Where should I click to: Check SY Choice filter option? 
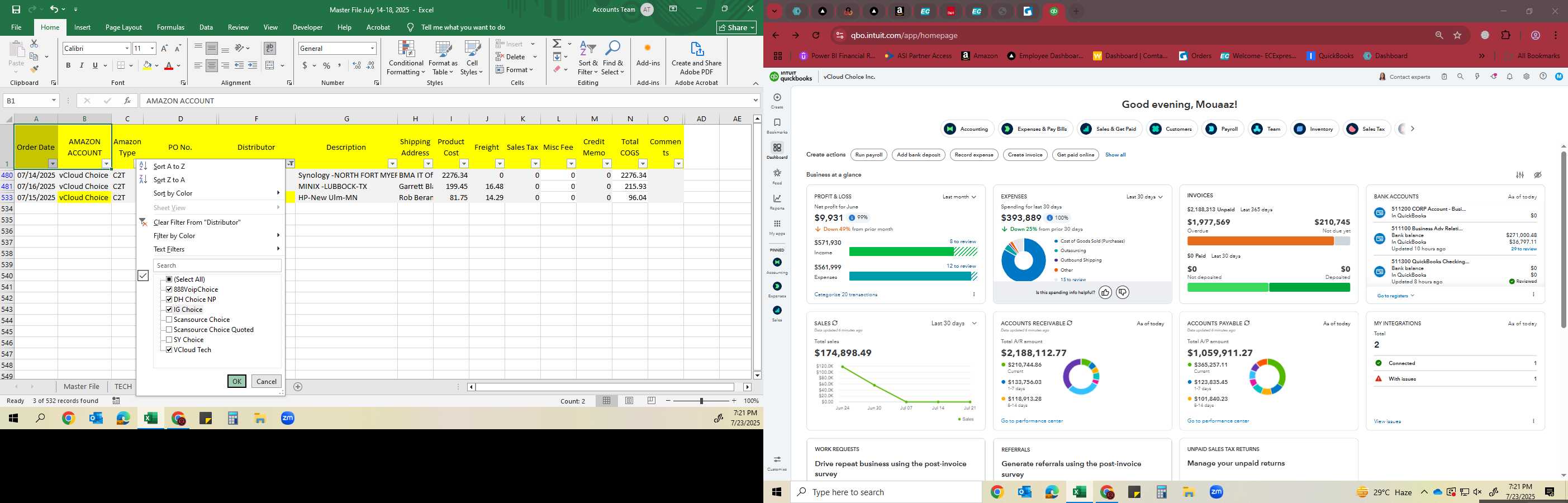click(x=169, y=339)
